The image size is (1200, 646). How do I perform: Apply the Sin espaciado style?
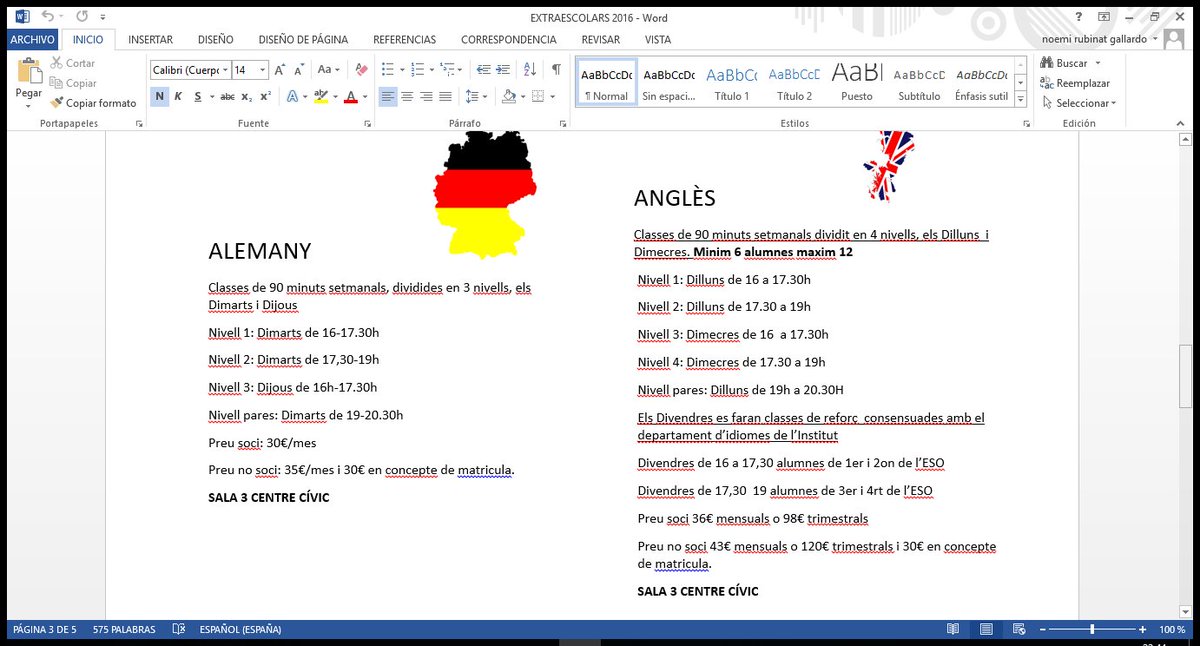click(669, 83)
